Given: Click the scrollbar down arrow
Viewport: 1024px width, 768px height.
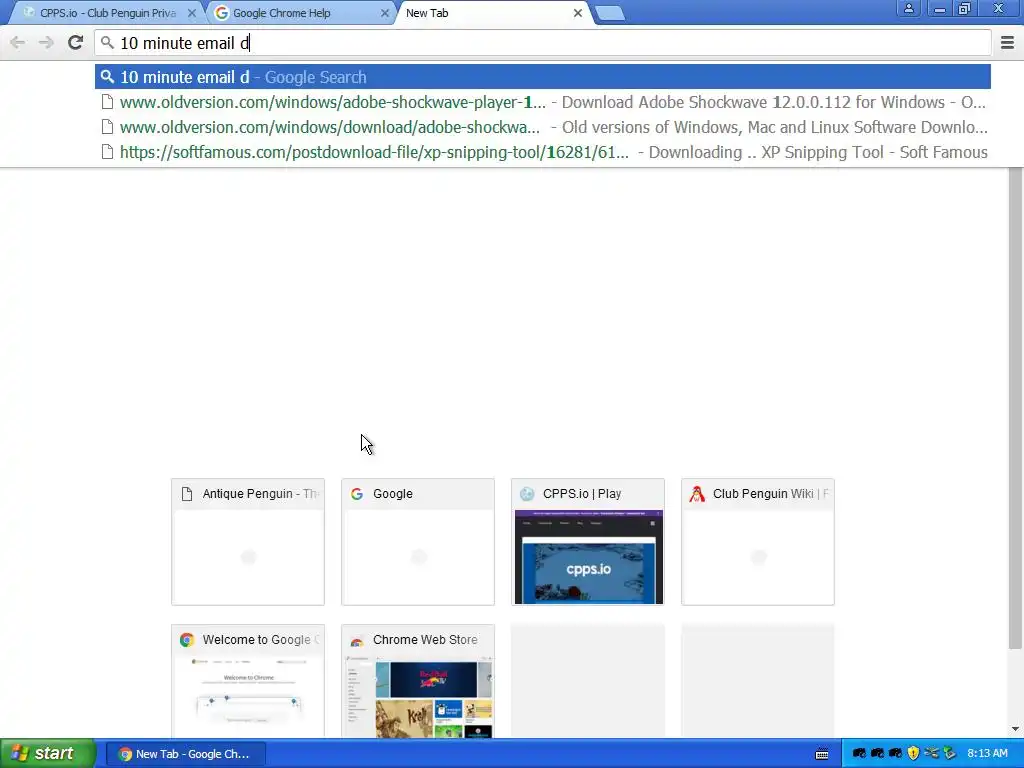Looking at the screenshot, I should 1015,729.
